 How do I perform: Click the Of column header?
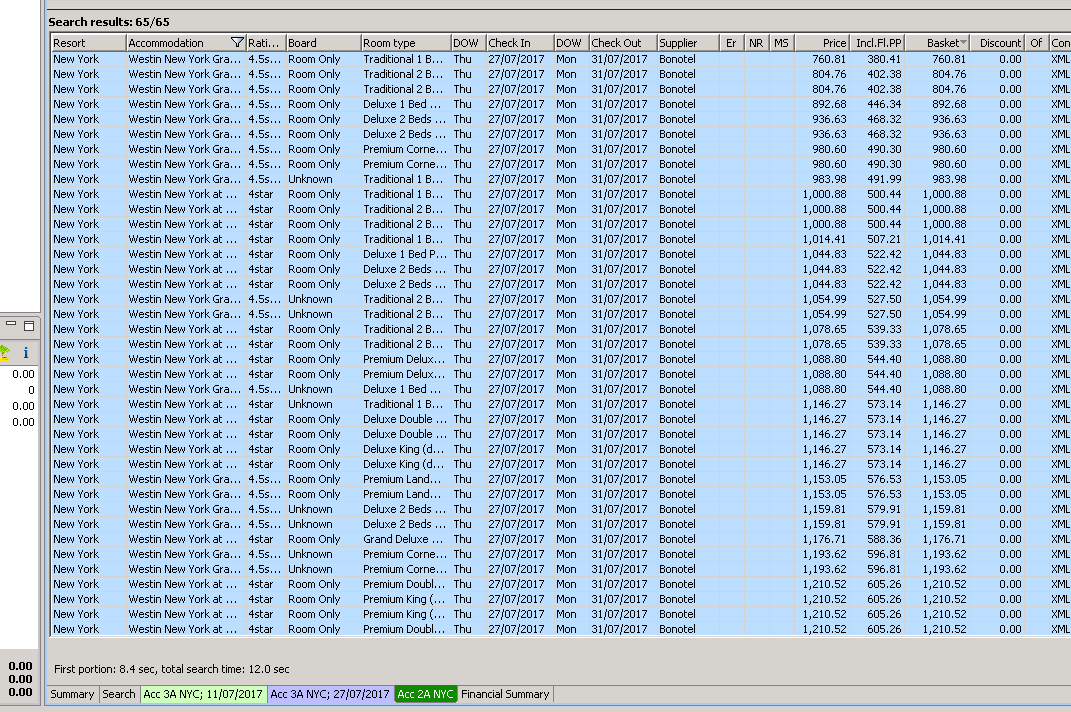pyautogui.click(x=1037, y=42)
